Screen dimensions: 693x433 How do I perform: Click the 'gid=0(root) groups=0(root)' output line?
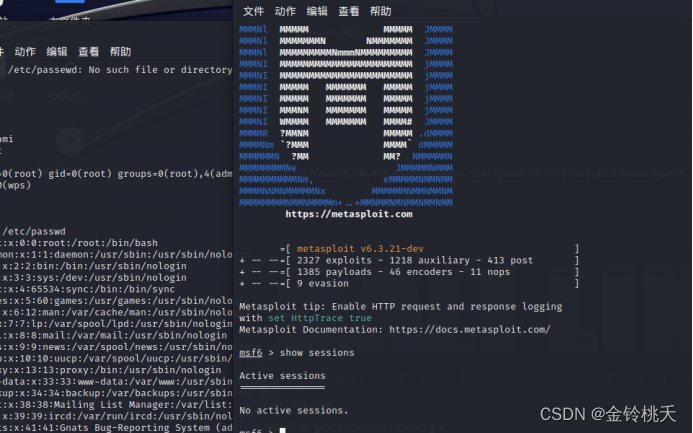tap(116, 174)
